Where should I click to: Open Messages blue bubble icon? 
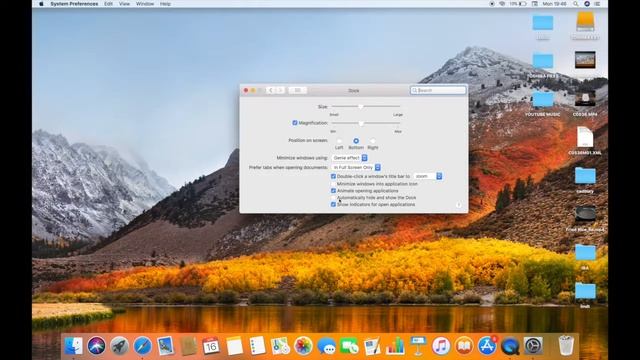327,346
